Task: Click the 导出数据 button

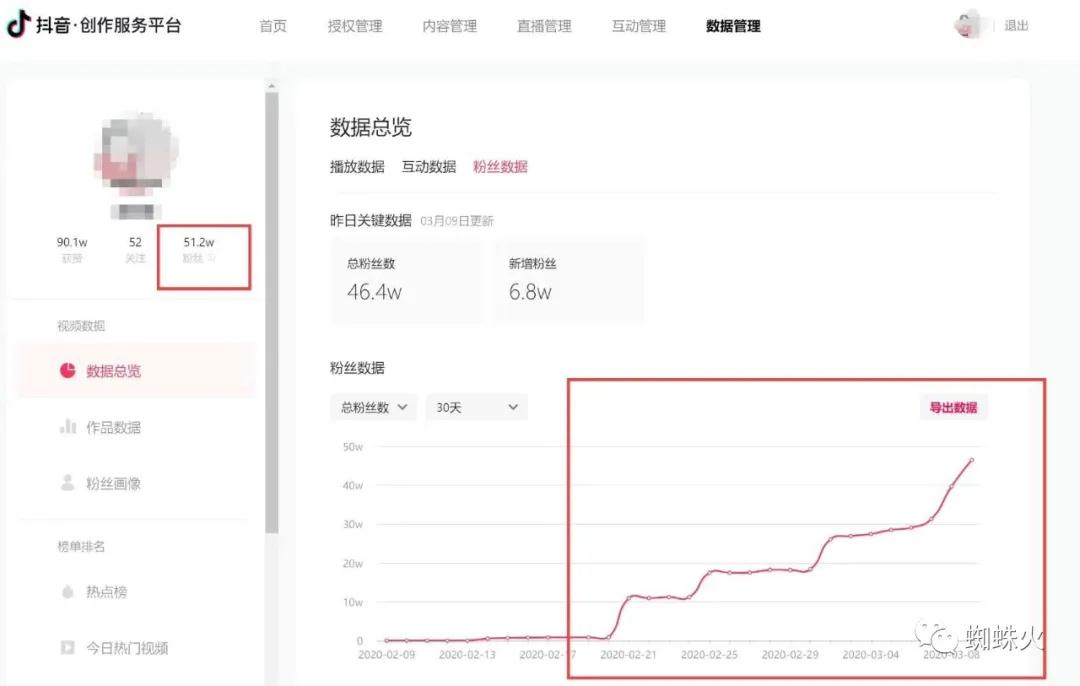Action: [x=953, y=407]
